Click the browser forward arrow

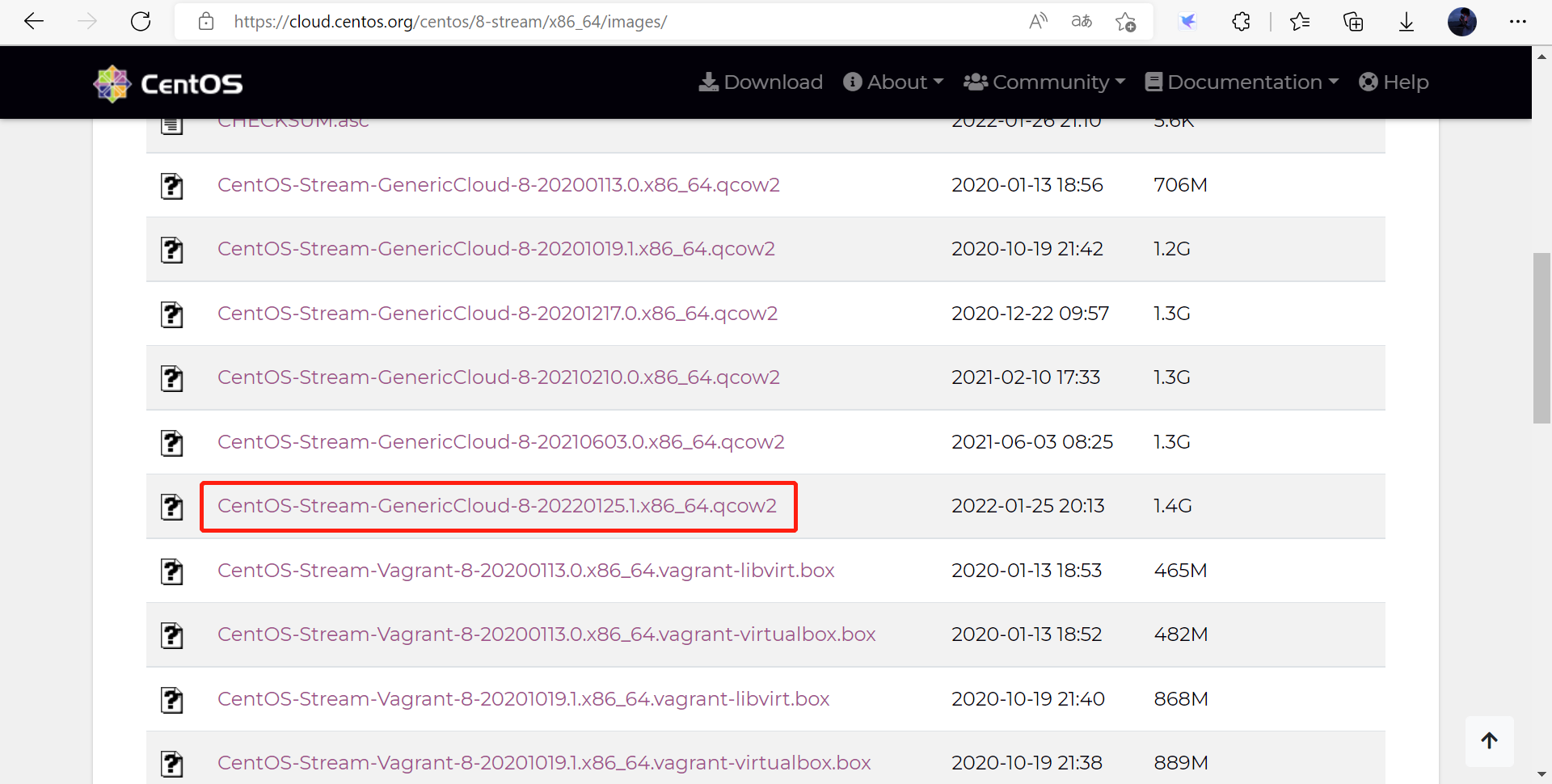pos(86,22)
